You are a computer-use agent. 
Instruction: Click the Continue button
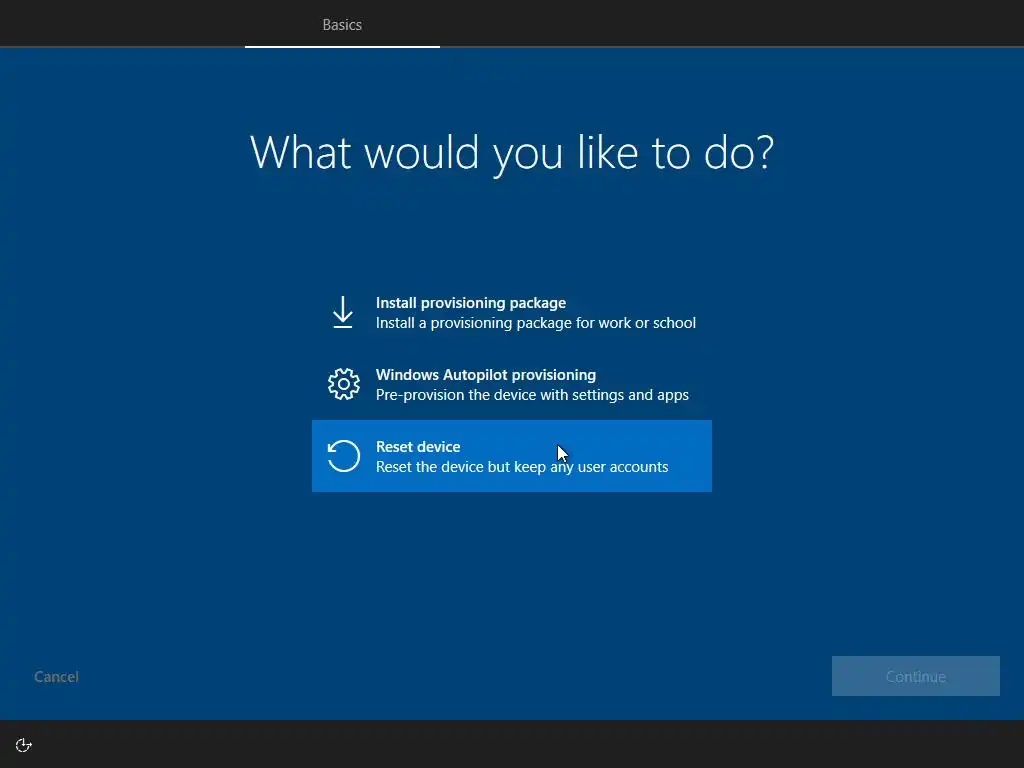pyautogui.click(x=916, y=676)
